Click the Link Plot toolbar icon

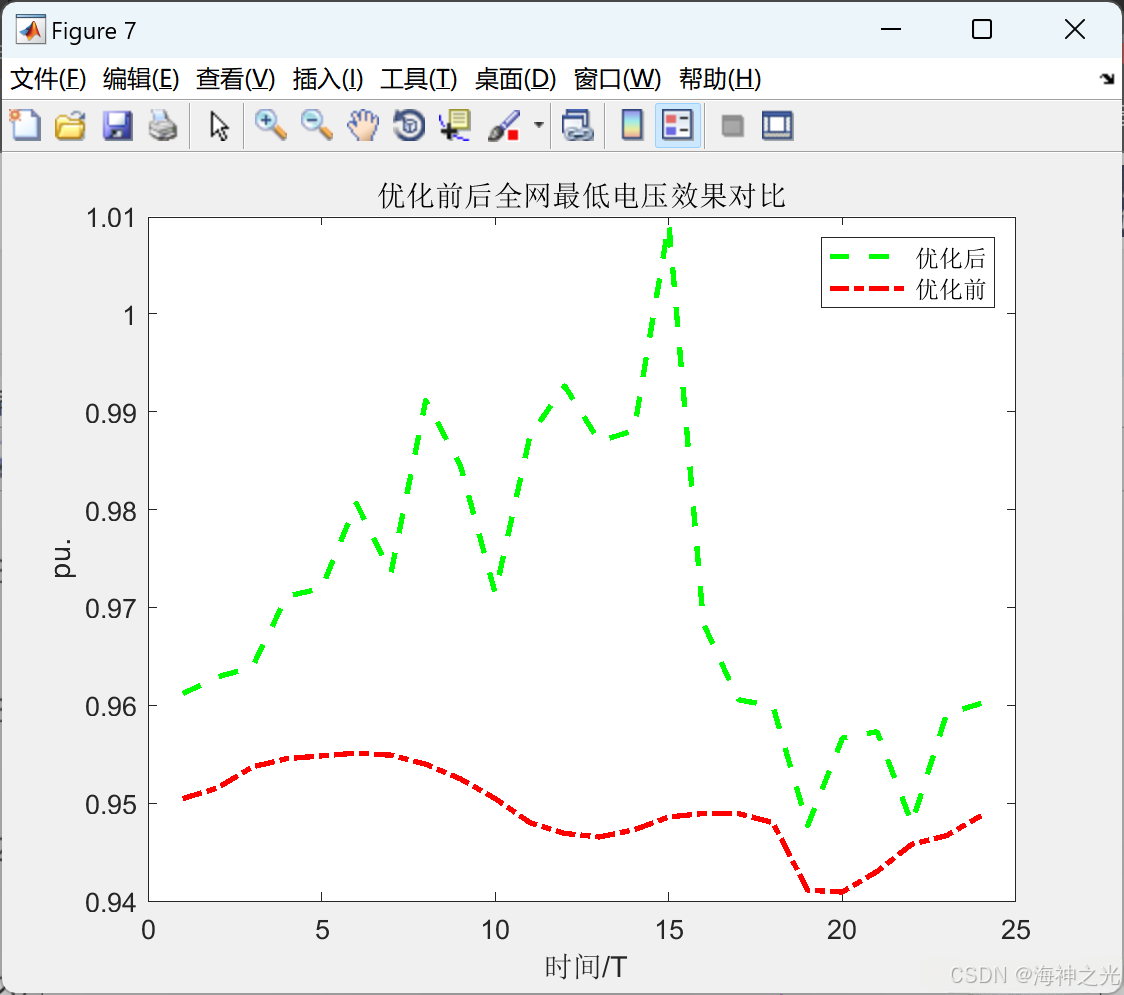[x=578, y=125]
